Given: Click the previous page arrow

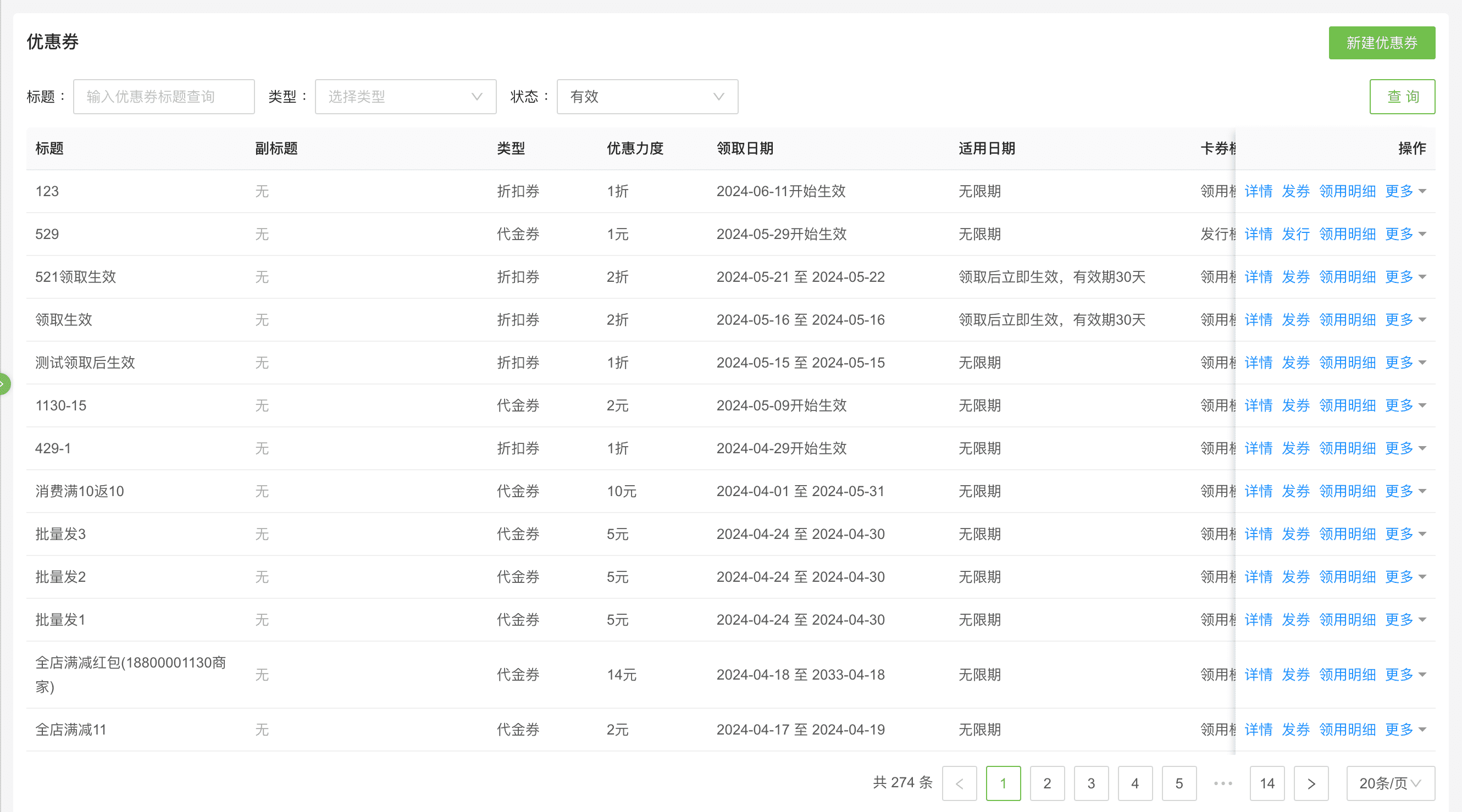Looking at the screenshot, I should point(959,783).
